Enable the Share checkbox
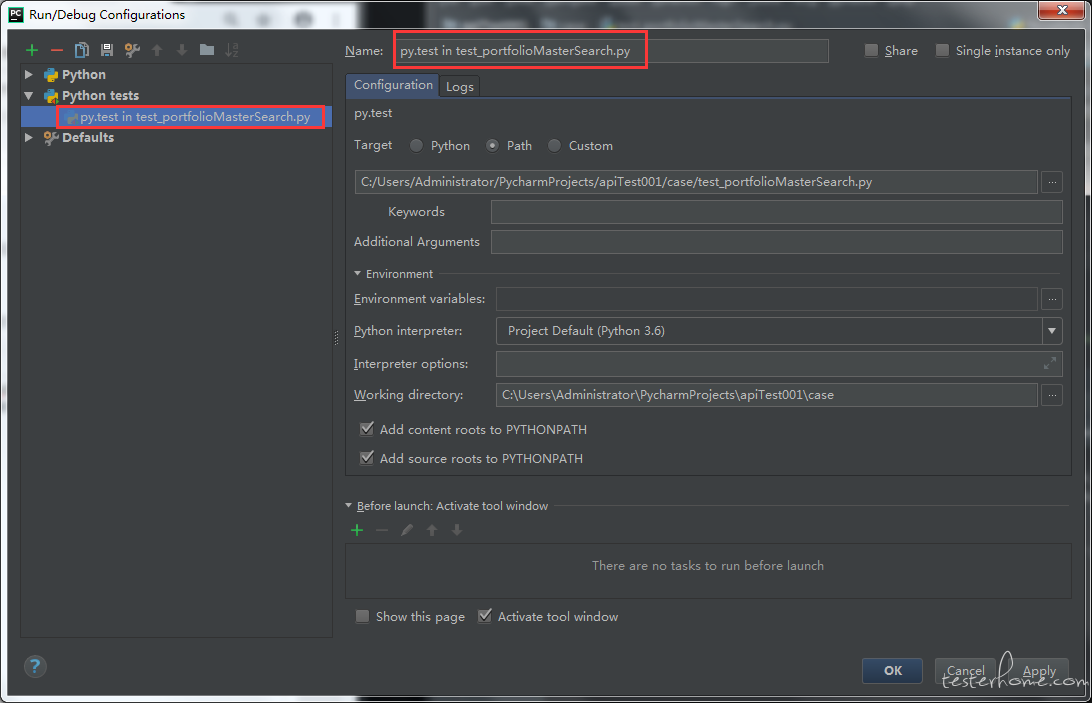The height and width of the screenshot is (703, 1092). point(871,50)
